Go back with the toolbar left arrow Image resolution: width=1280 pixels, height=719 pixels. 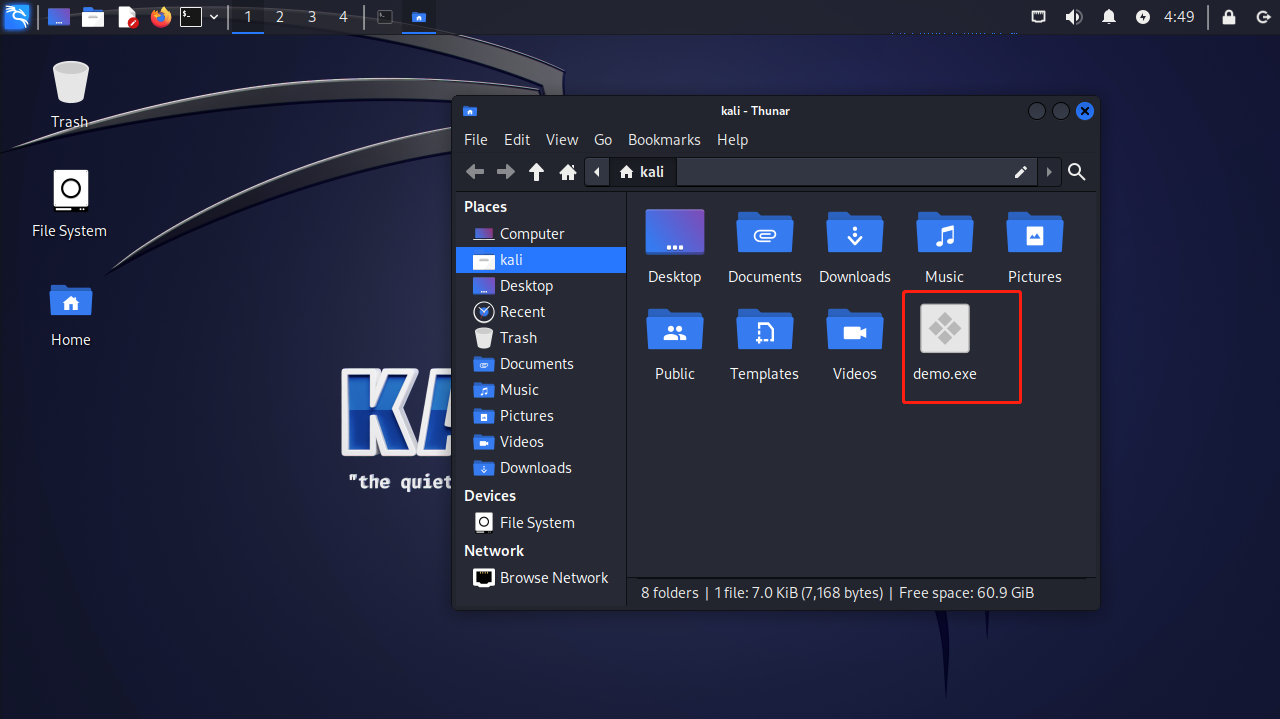click(475, 172)
